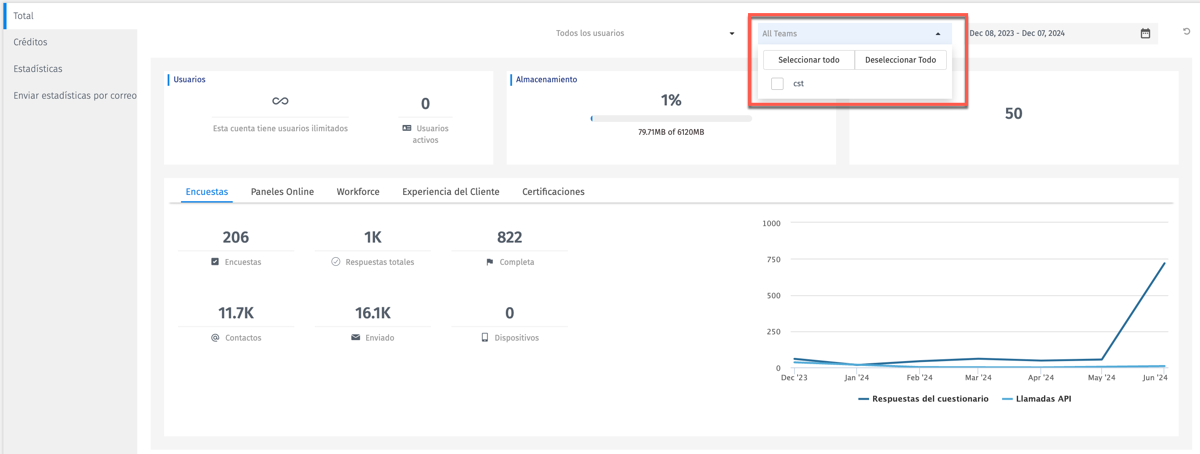Switch to the Paneles Online tab
The width and height of the screenshot is (1200, 454).
(282, 192)
